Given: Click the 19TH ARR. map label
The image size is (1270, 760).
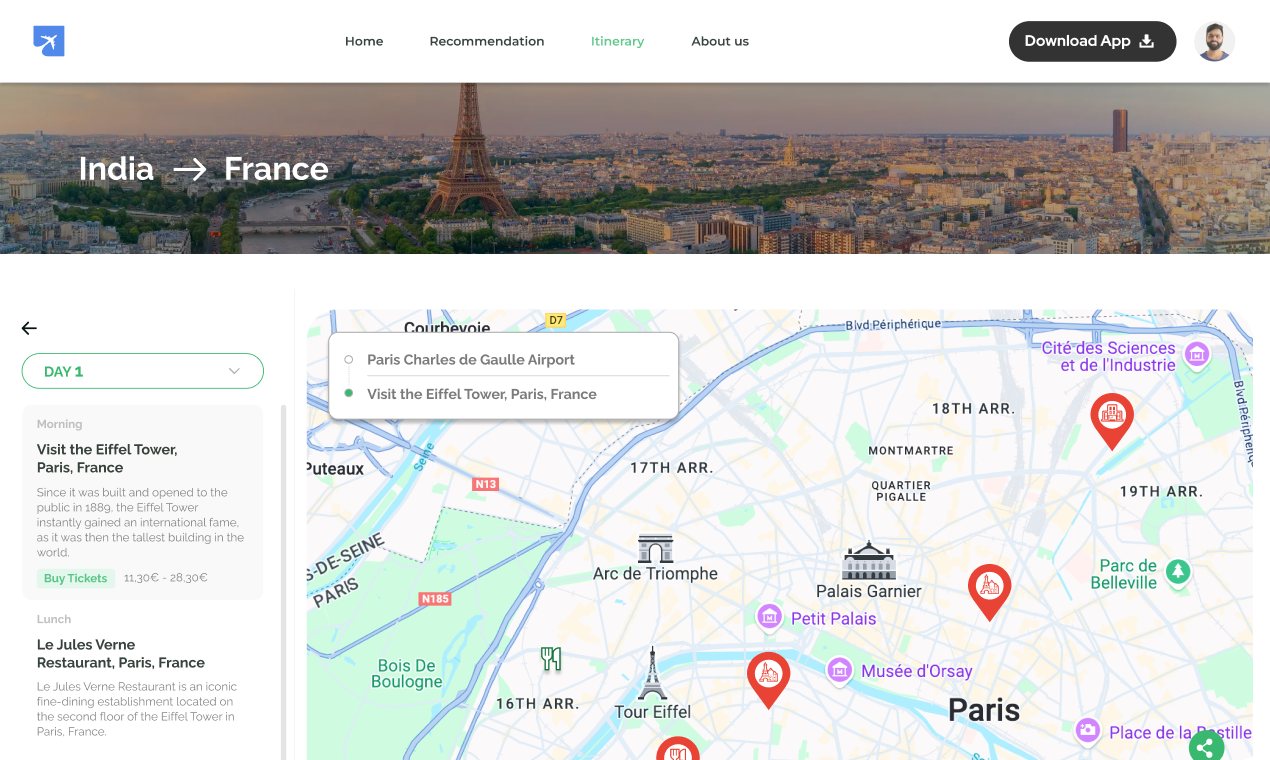Looking at the screenshot, I should 1160,491.
